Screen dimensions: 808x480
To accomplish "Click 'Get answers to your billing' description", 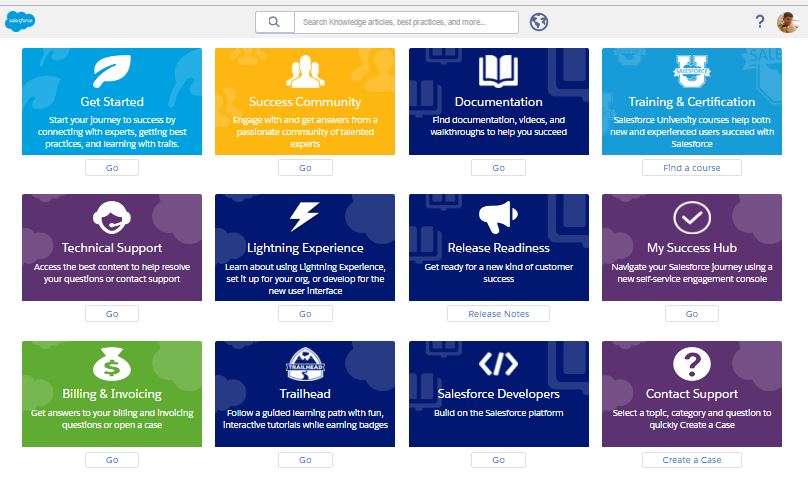I will click(x=112, y=419).
